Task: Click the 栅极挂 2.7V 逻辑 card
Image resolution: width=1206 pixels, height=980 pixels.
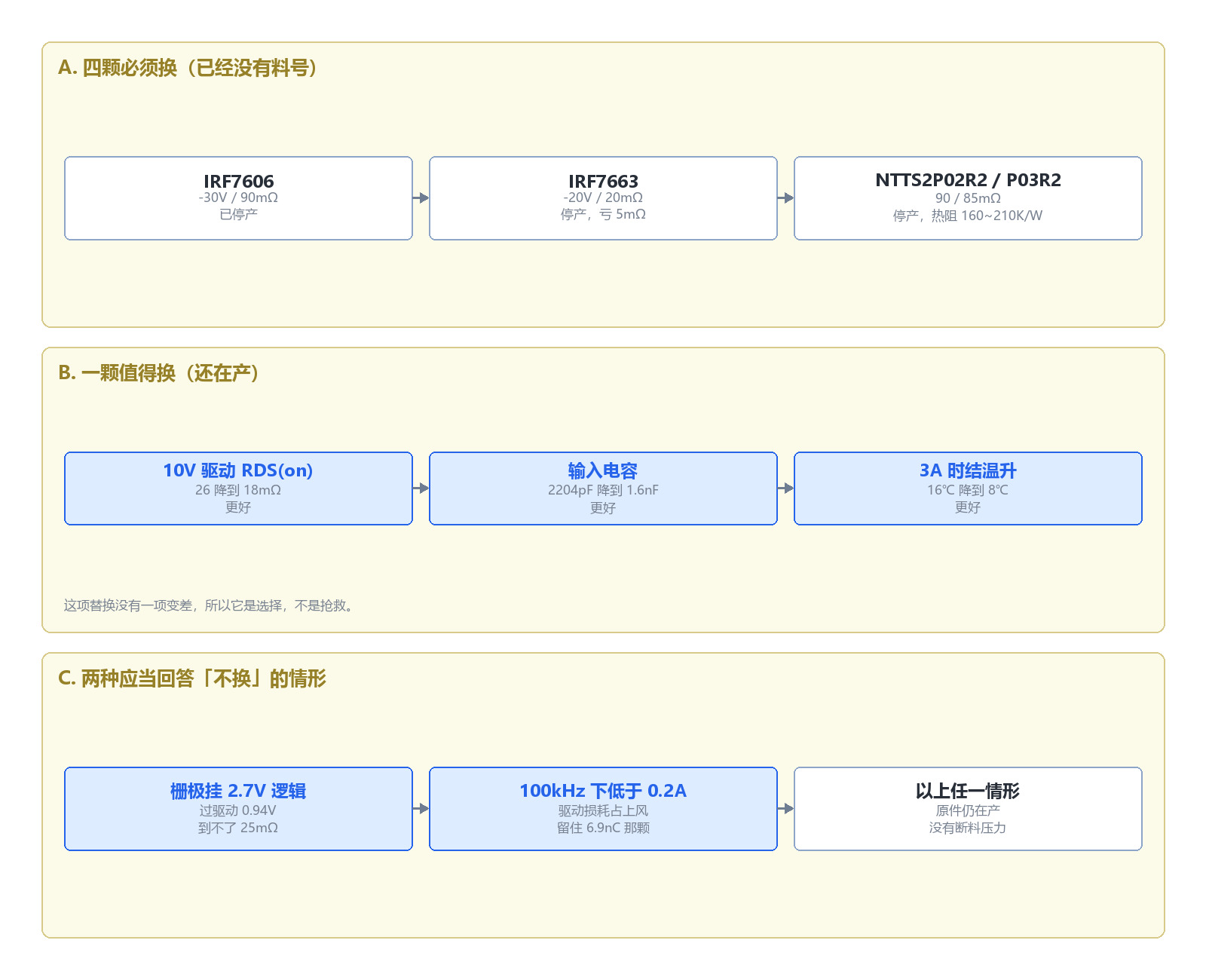Action: [238, 809]
